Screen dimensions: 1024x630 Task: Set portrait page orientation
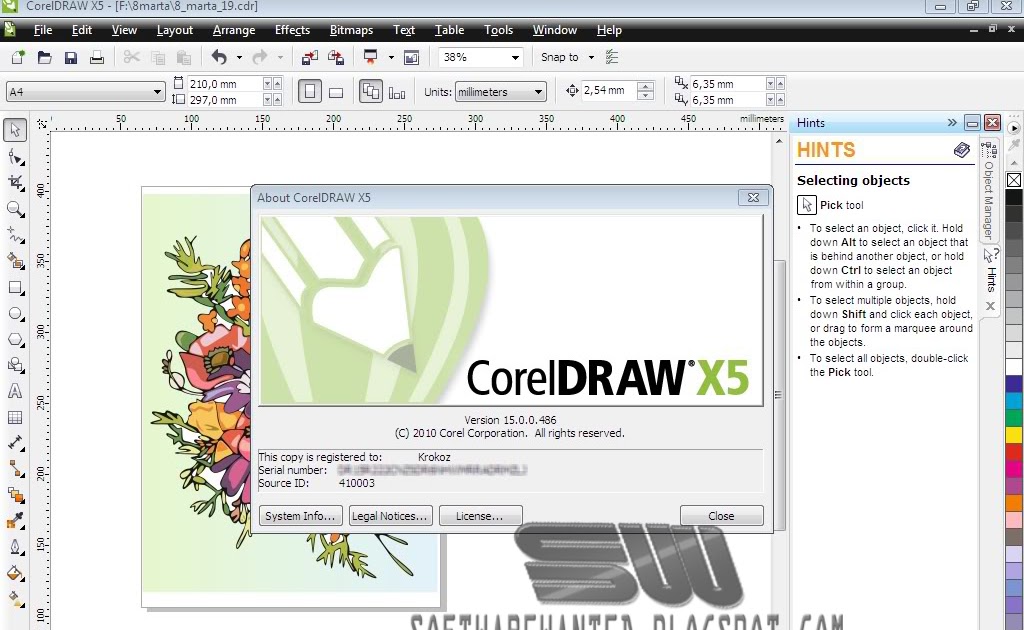click(x=310, y=91)
